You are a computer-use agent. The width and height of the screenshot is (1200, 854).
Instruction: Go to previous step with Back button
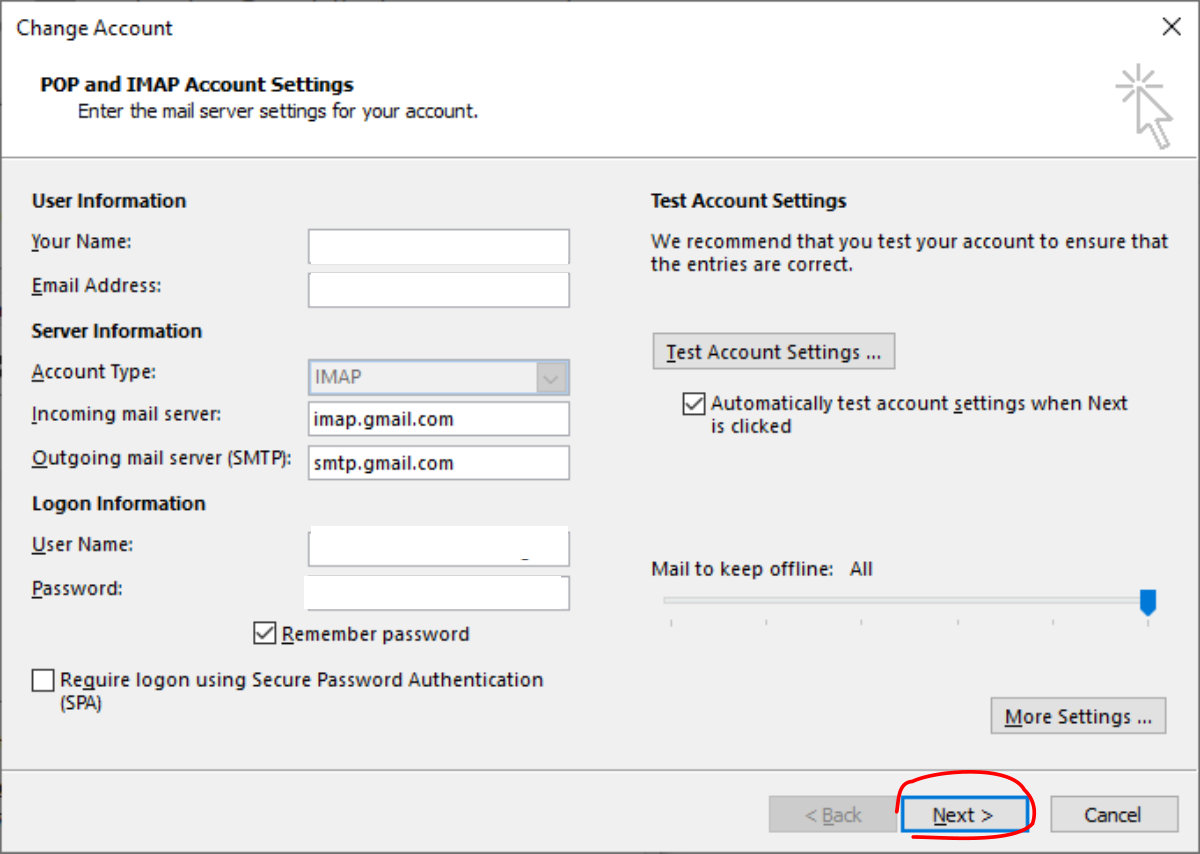point(833,815)
